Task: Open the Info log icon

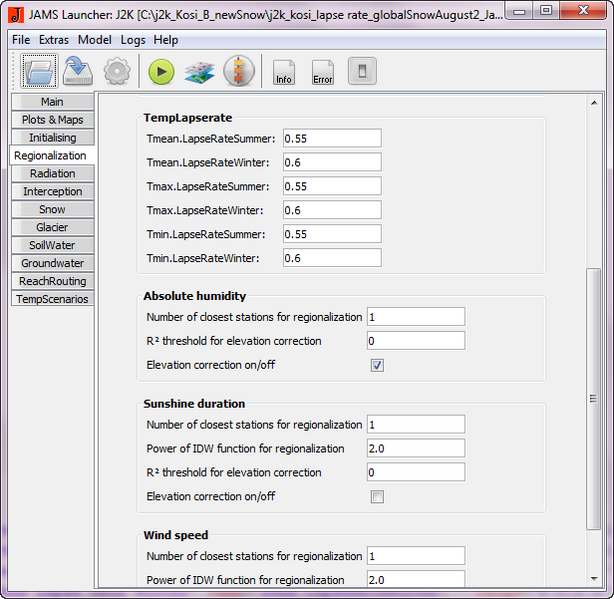Action: tap(284, 72)
